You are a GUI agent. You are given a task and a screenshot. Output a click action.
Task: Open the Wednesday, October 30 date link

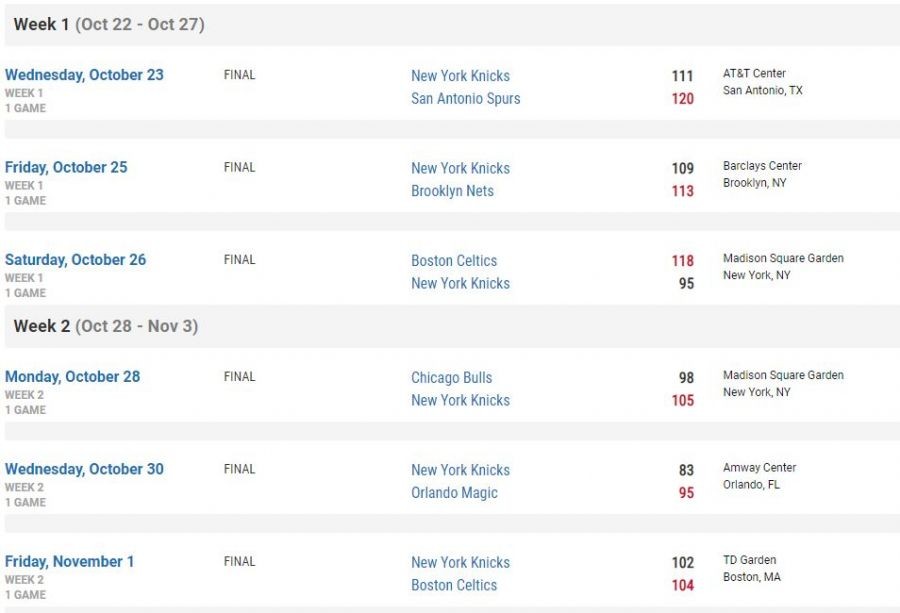point(84,469)
